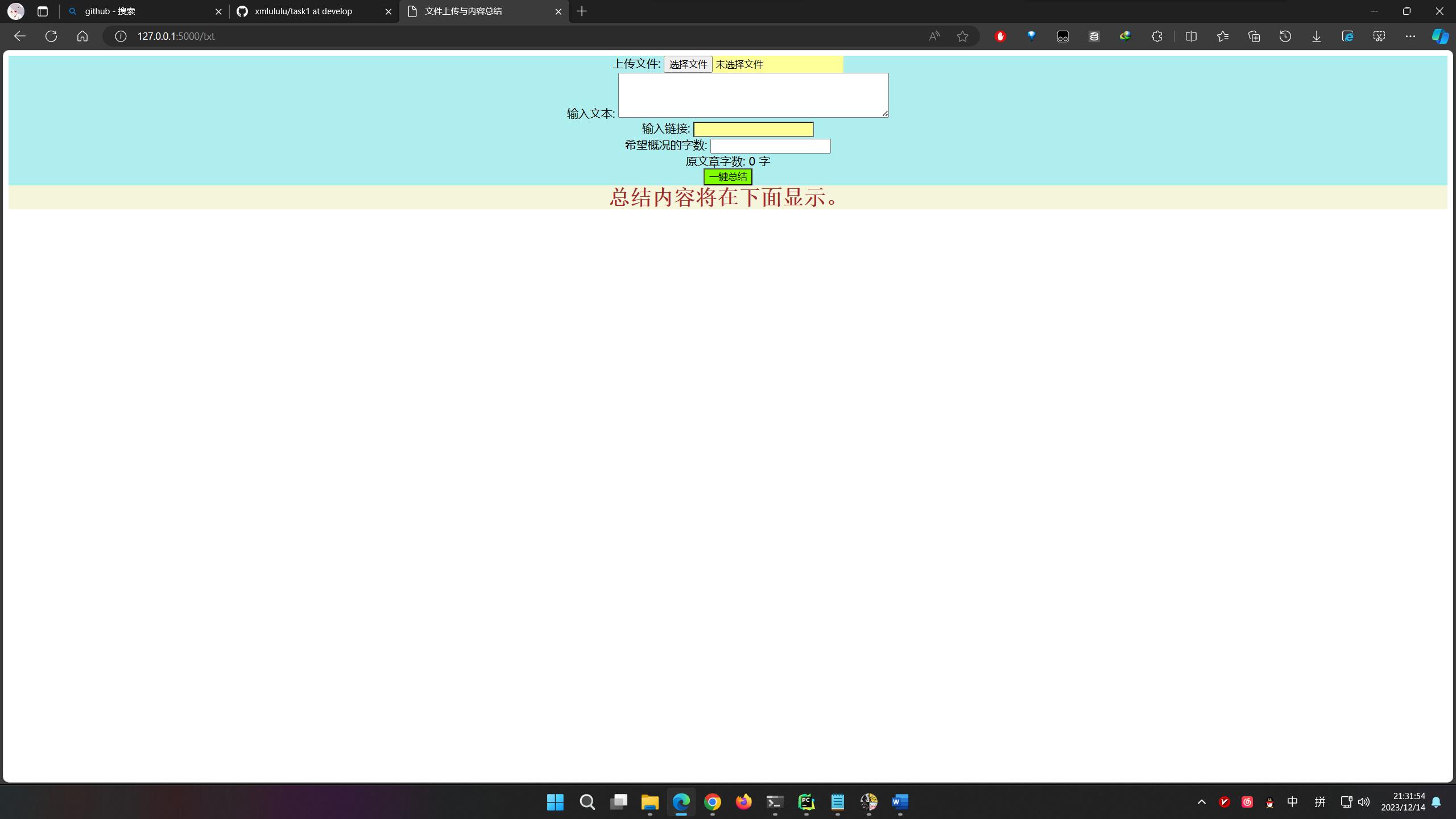Open read aloud icon in address bar

pyautogui.click(x=934, y=36)
